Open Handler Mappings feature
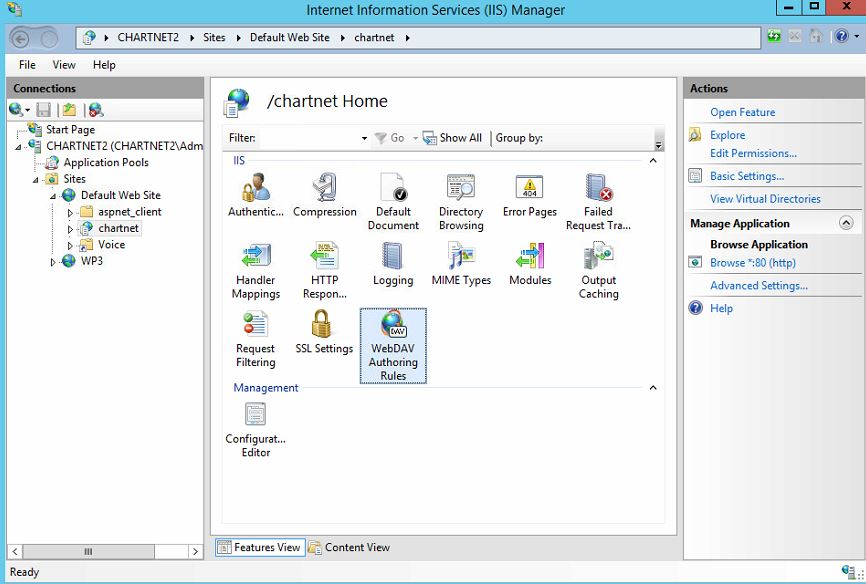The width and height of the screenshot is (866, 584). tap(256, 270)
